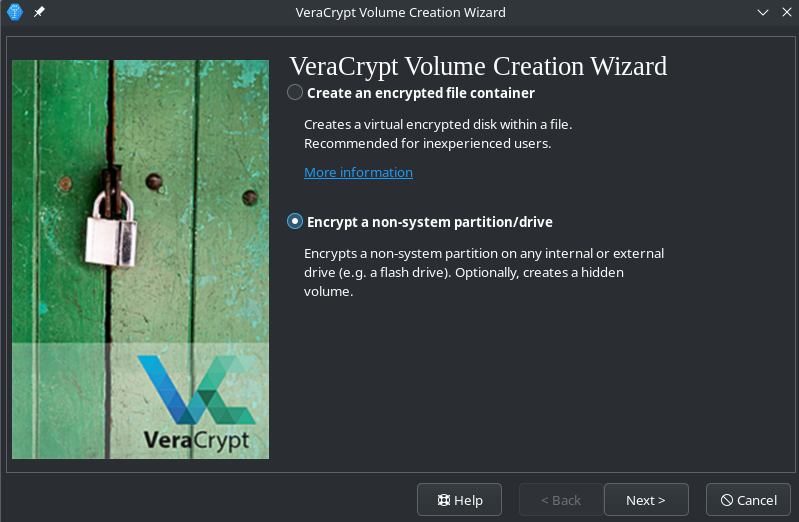
Task: Click the window title bar text
Action: point(400,12)
